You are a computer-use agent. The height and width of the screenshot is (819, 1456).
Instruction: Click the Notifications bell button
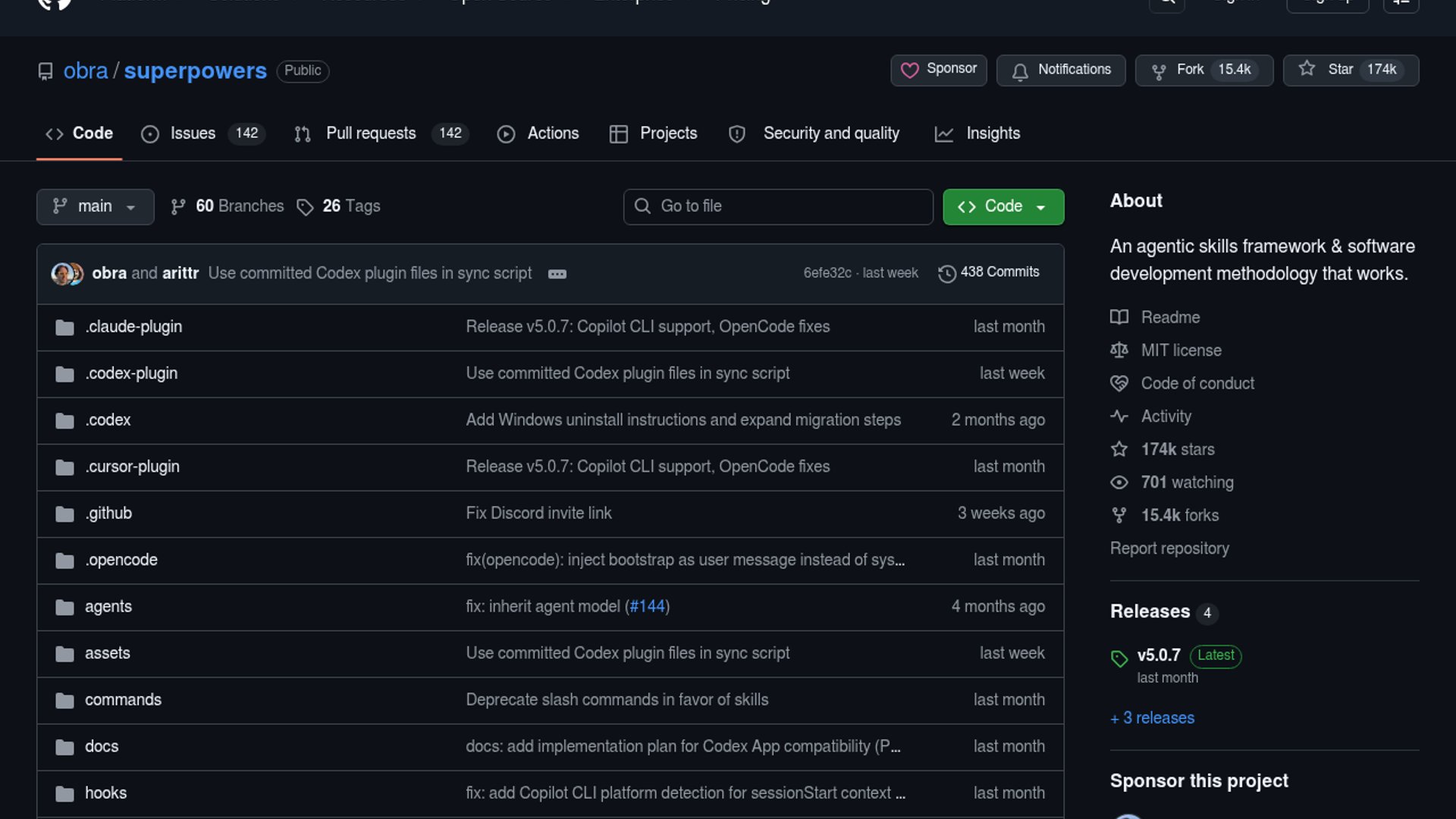[x=1060, y=70]
